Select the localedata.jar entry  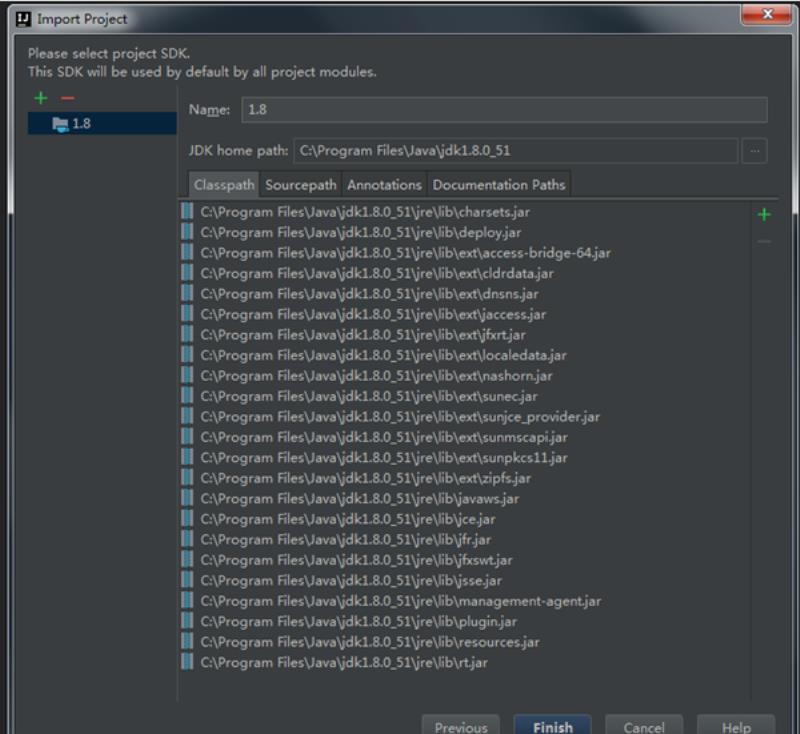click(x=383, y=355)
